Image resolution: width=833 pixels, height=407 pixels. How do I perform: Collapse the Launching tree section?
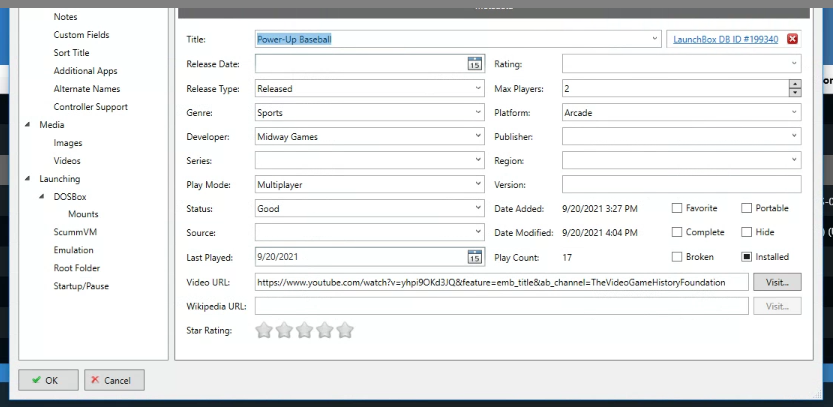coord(27,179)
